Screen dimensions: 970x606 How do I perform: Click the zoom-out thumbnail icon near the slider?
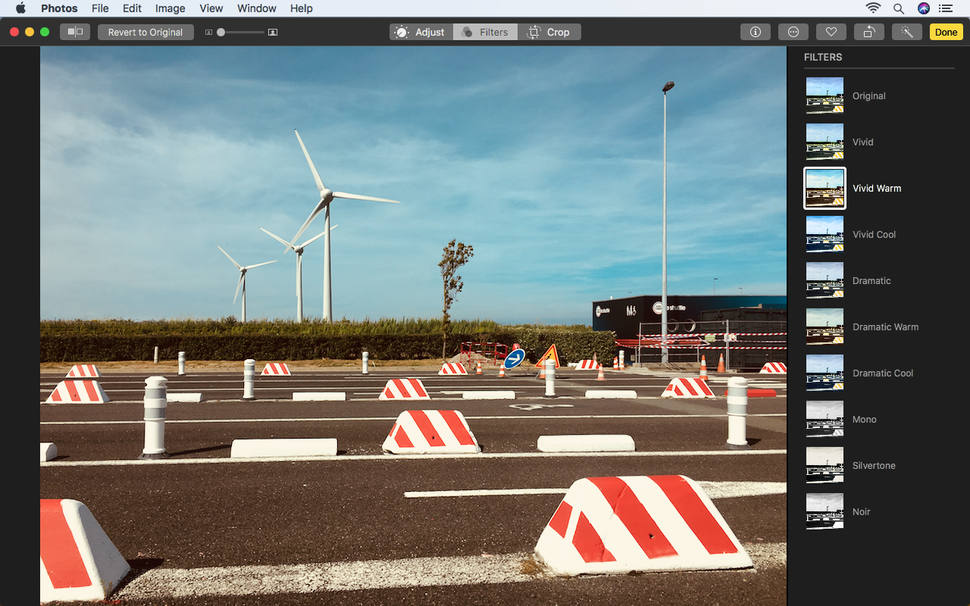tap(209, 31)
